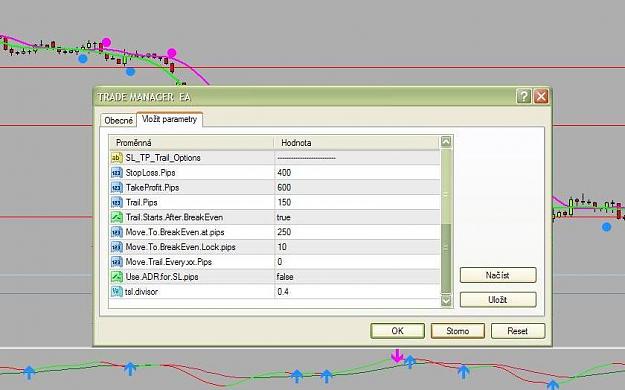Cancel the dialog with Storno
Screen dimensions: 625x390
458,331
